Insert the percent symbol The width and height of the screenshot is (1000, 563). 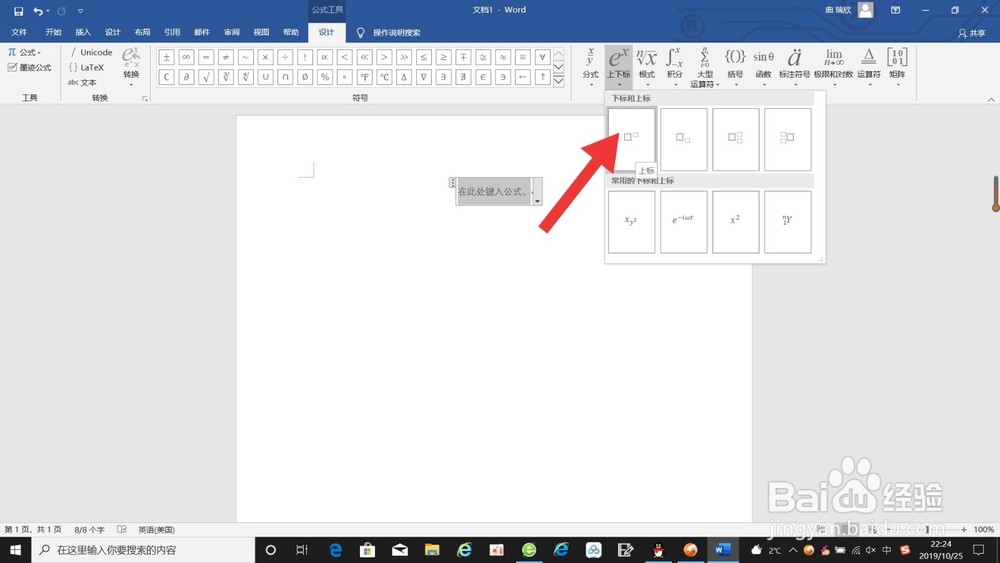(325, 77)
